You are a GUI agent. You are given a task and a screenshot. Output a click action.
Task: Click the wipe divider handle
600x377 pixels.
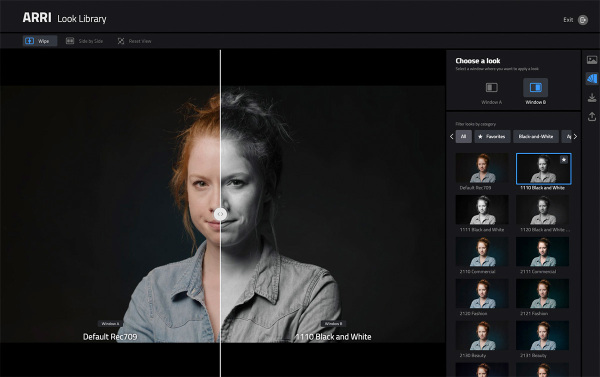tap(220, 214)
